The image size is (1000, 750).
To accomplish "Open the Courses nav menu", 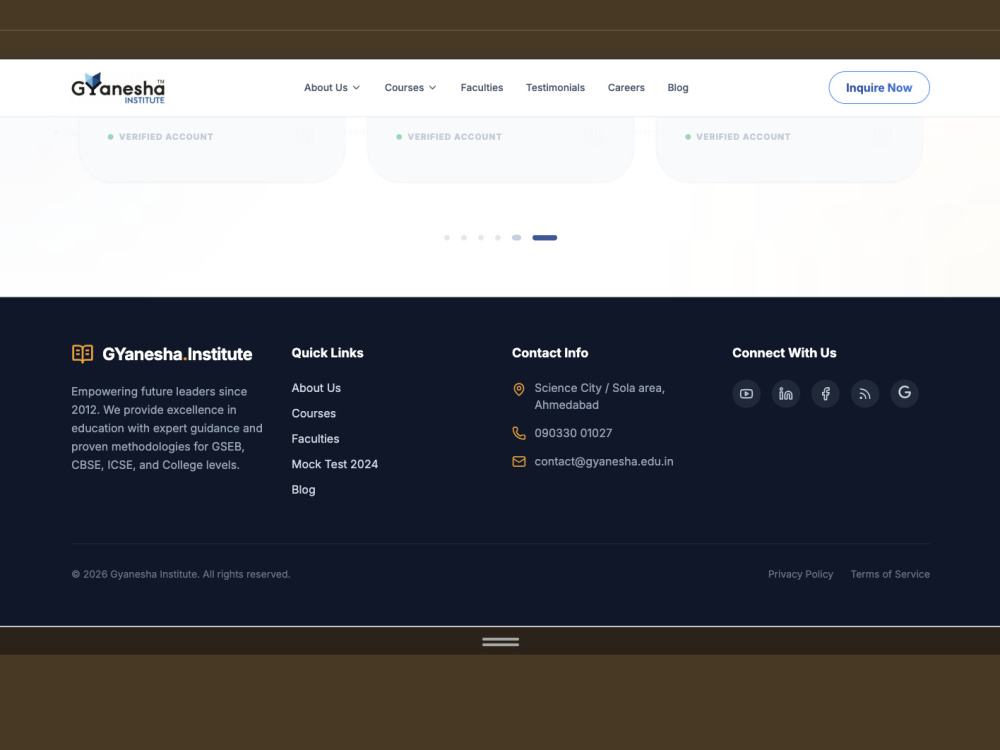I will click(411, 87).
